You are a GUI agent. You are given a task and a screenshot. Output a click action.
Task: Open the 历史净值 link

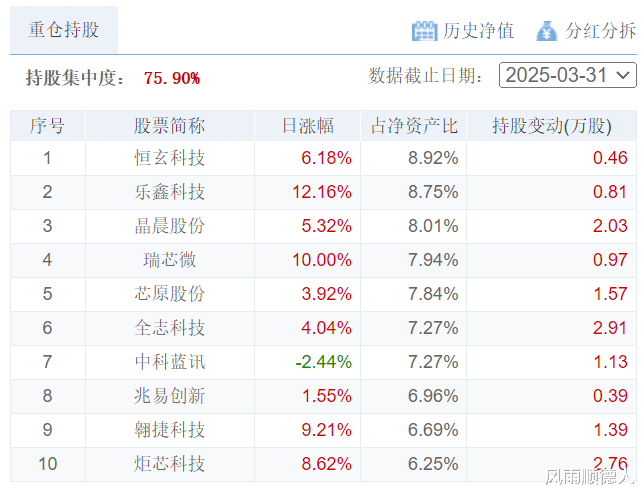[478, 31]
